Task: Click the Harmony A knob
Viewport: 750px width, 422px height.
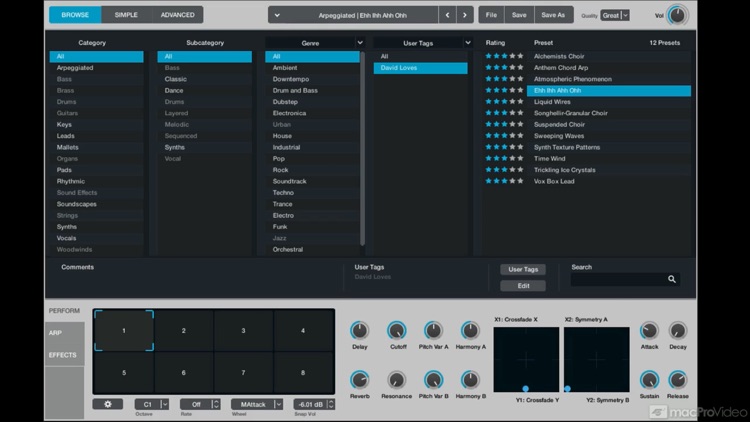Action: click(470, 331)
